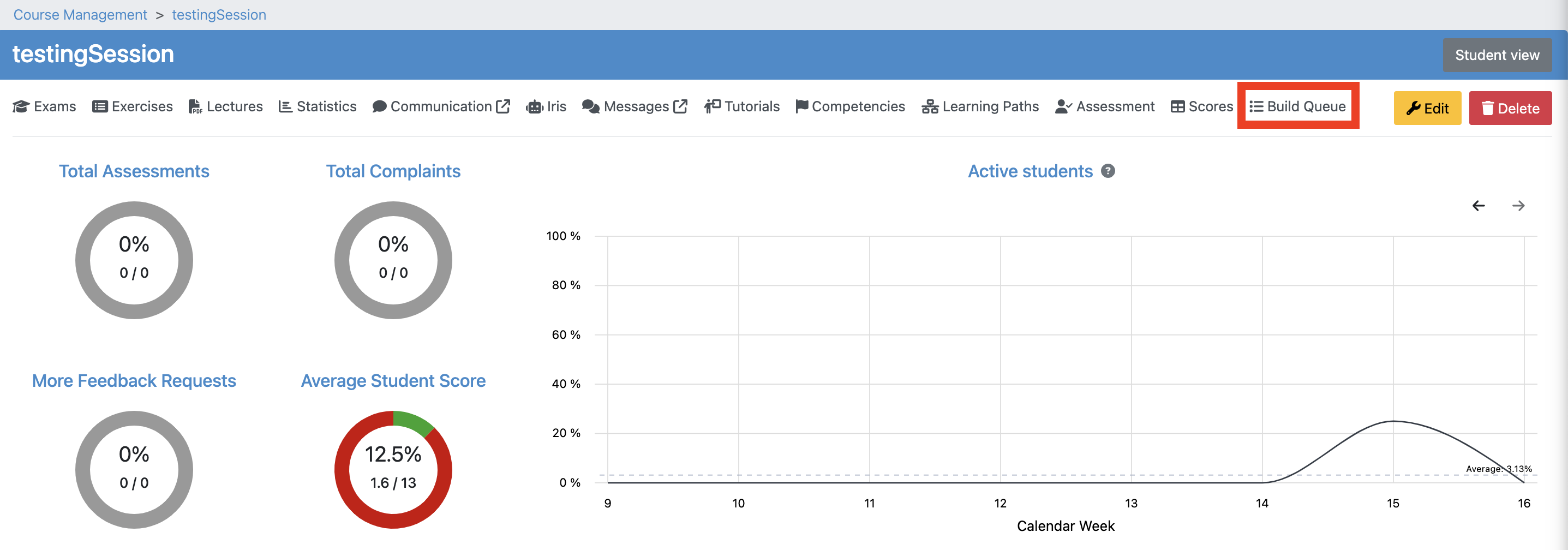Image resolution: width=1568 pixels, height=550 pixels.
Task: Click the testingSession page title
Action: coord(93,54)
